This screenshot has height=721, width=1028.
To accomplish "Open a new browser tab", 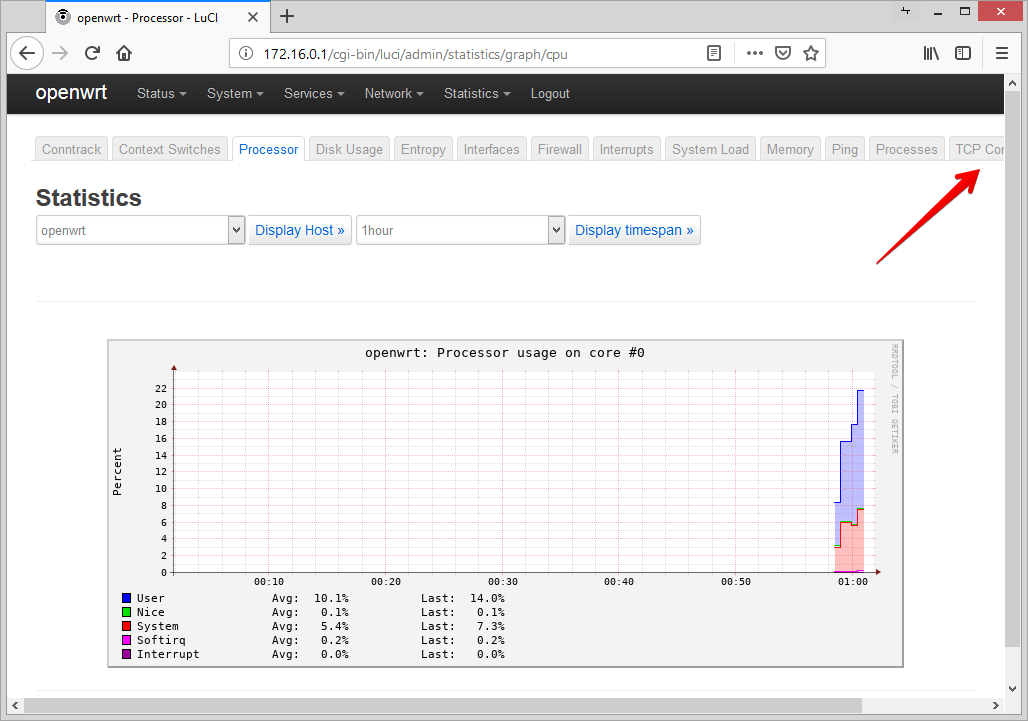I will click(287, 16).
